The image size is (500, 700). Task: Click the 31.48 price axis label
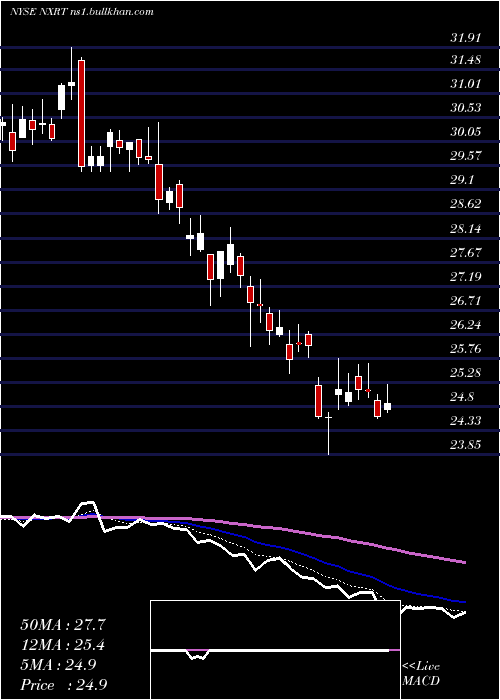(x=465, y=59)
